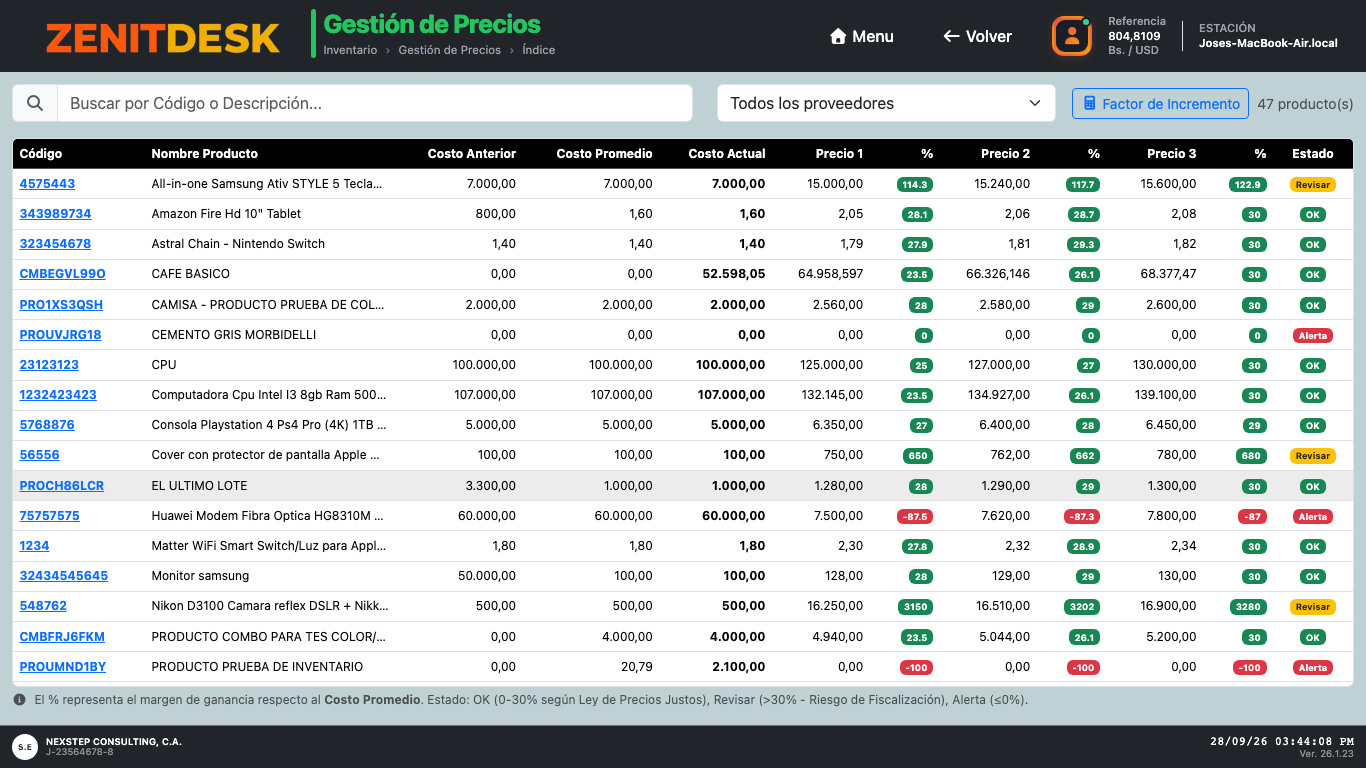Viewport: 1366px width, 768px height.
Task: Open product code CMBFRJ6FKM
Action: click(x=62, y=637)
